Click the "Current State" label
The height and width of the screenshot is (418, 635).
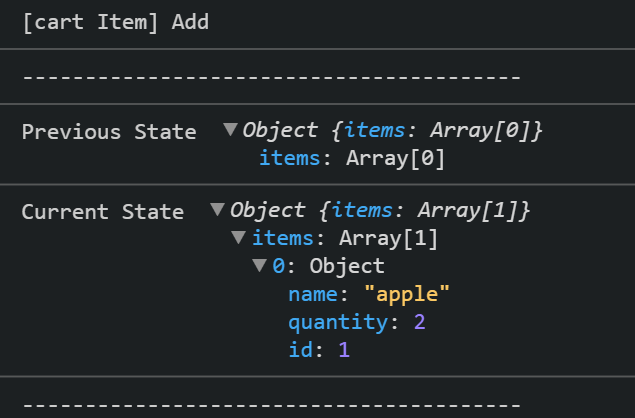[103, 212]
